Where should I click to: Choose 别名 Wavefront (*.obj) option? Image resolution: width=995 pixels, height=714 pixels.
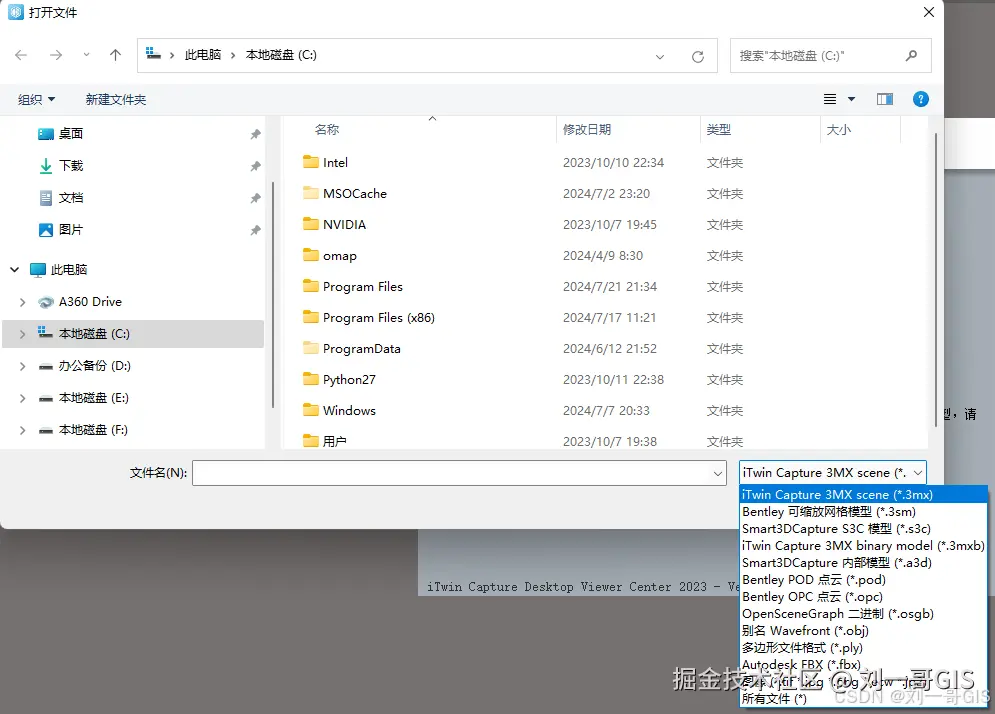point(864,631)
